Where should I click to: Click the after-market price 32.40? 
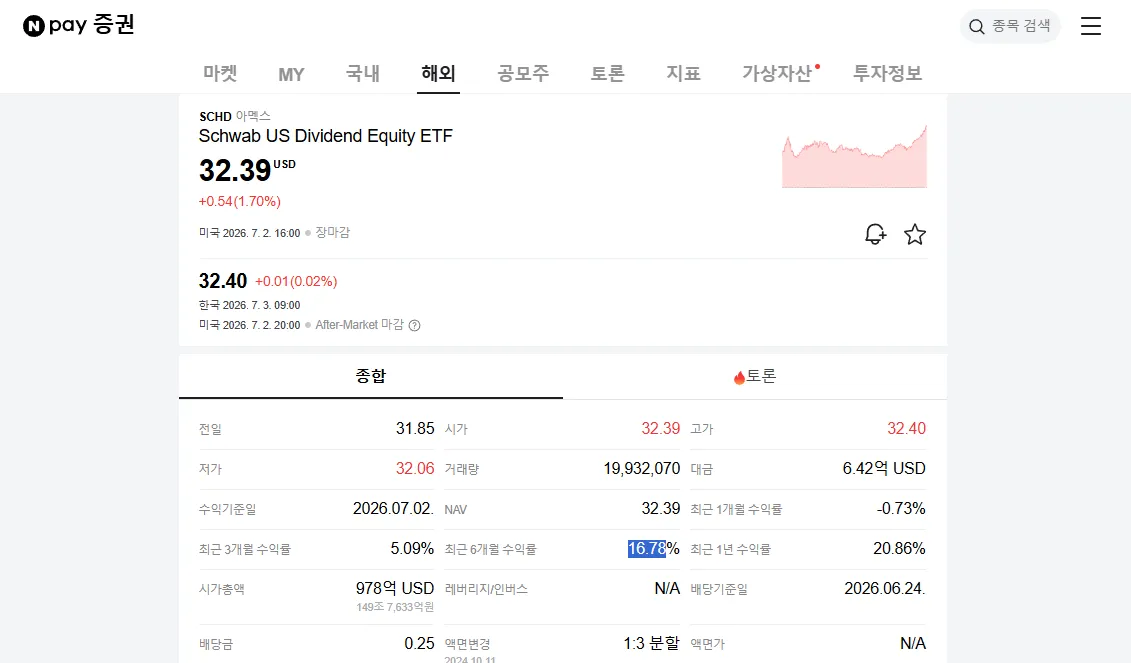click(x=223, y=281)
